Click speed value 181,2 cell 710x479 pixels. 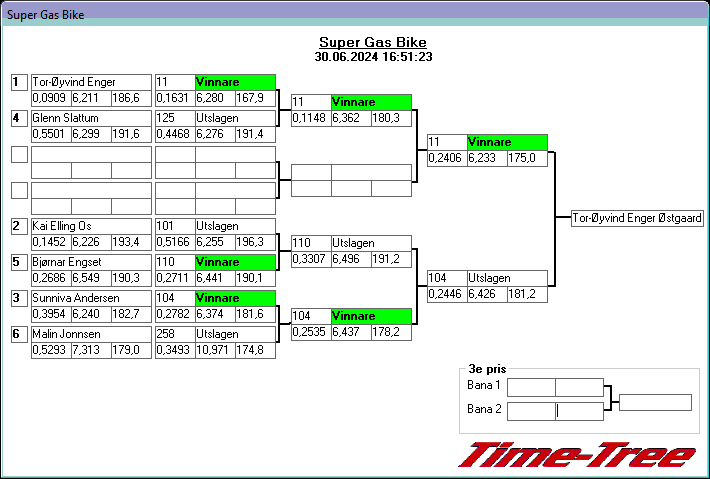pyautogui.click(x=528, y=294)
